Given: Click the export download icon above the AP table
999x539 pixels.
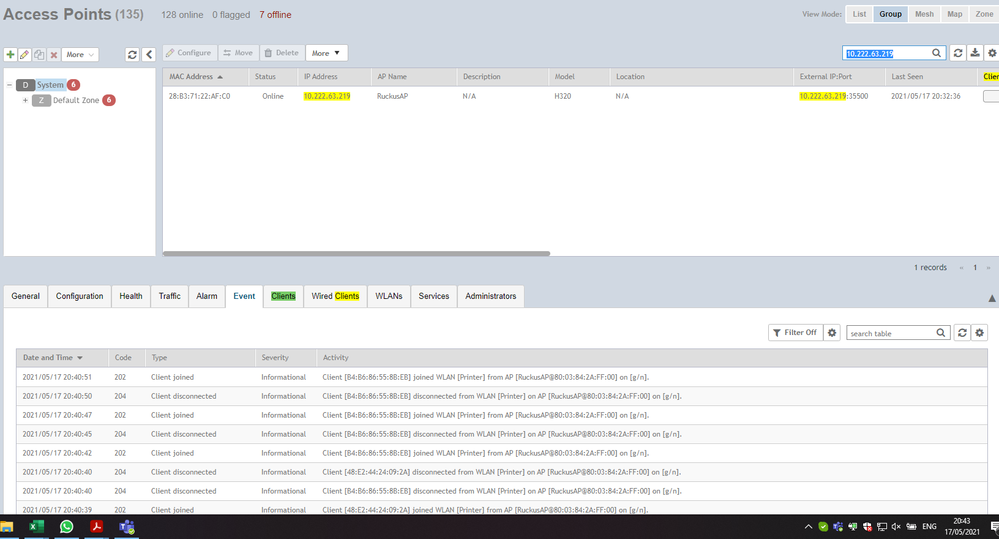Looking at the screenshot, I should [x=975, y=53].
